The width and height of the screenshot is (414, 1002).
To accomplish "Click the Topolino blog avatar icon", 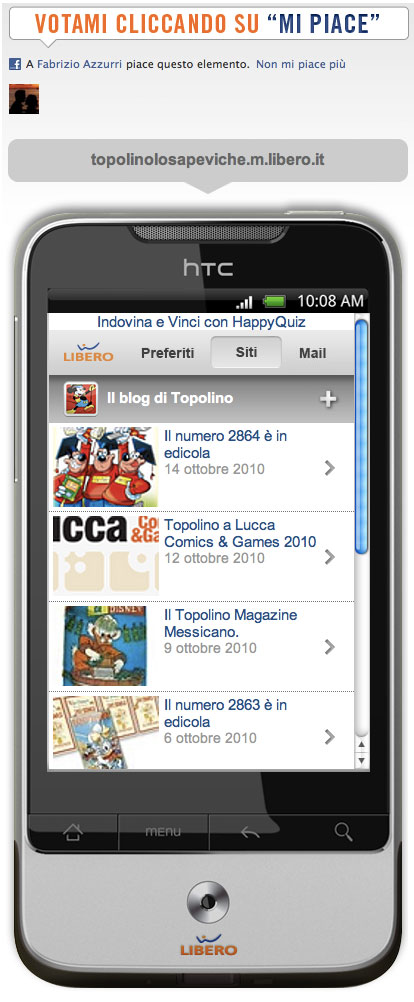I will click(x=80, y=399).
